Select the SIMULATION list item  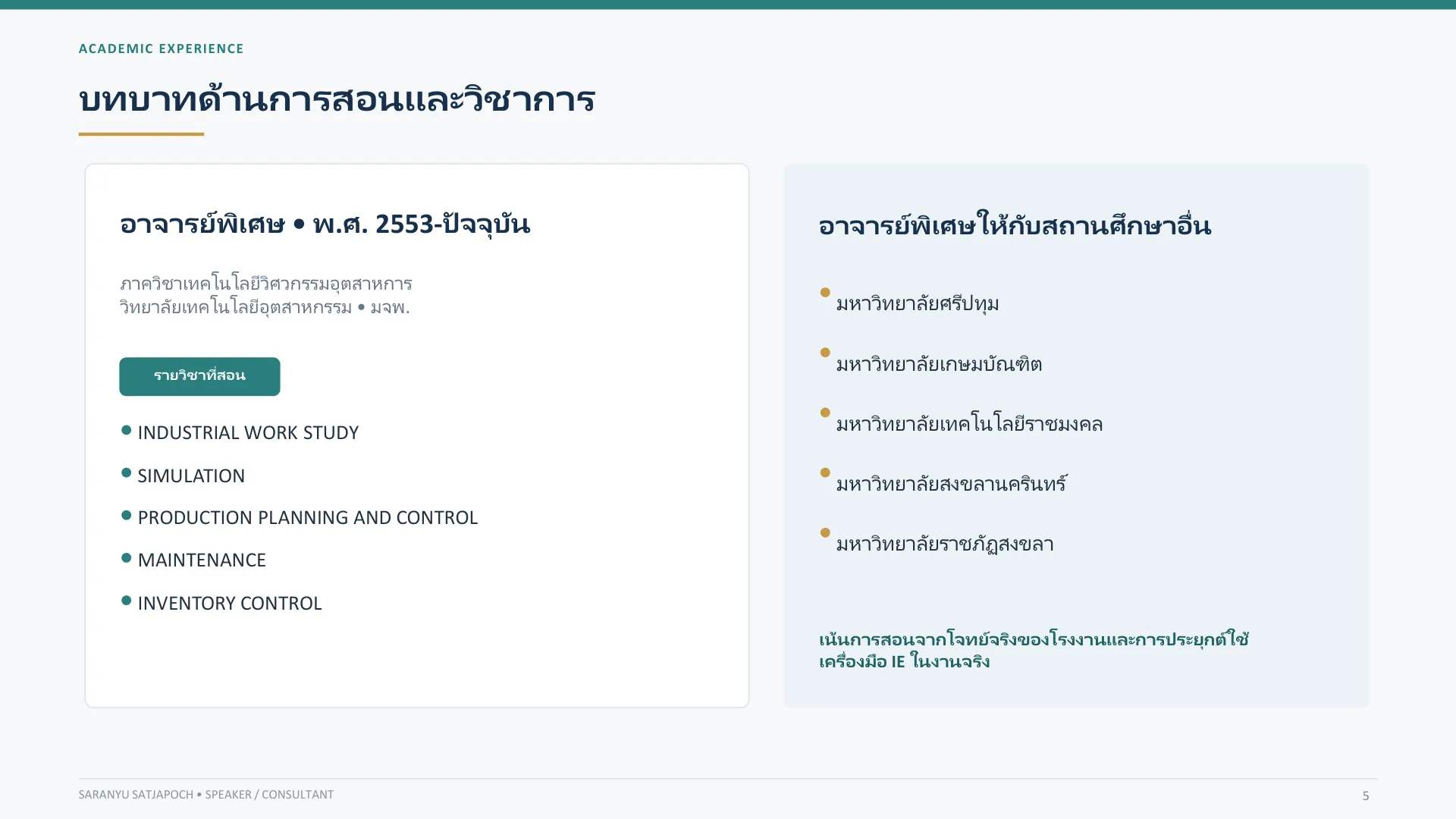pyautogui.click(x=191, y=475)
